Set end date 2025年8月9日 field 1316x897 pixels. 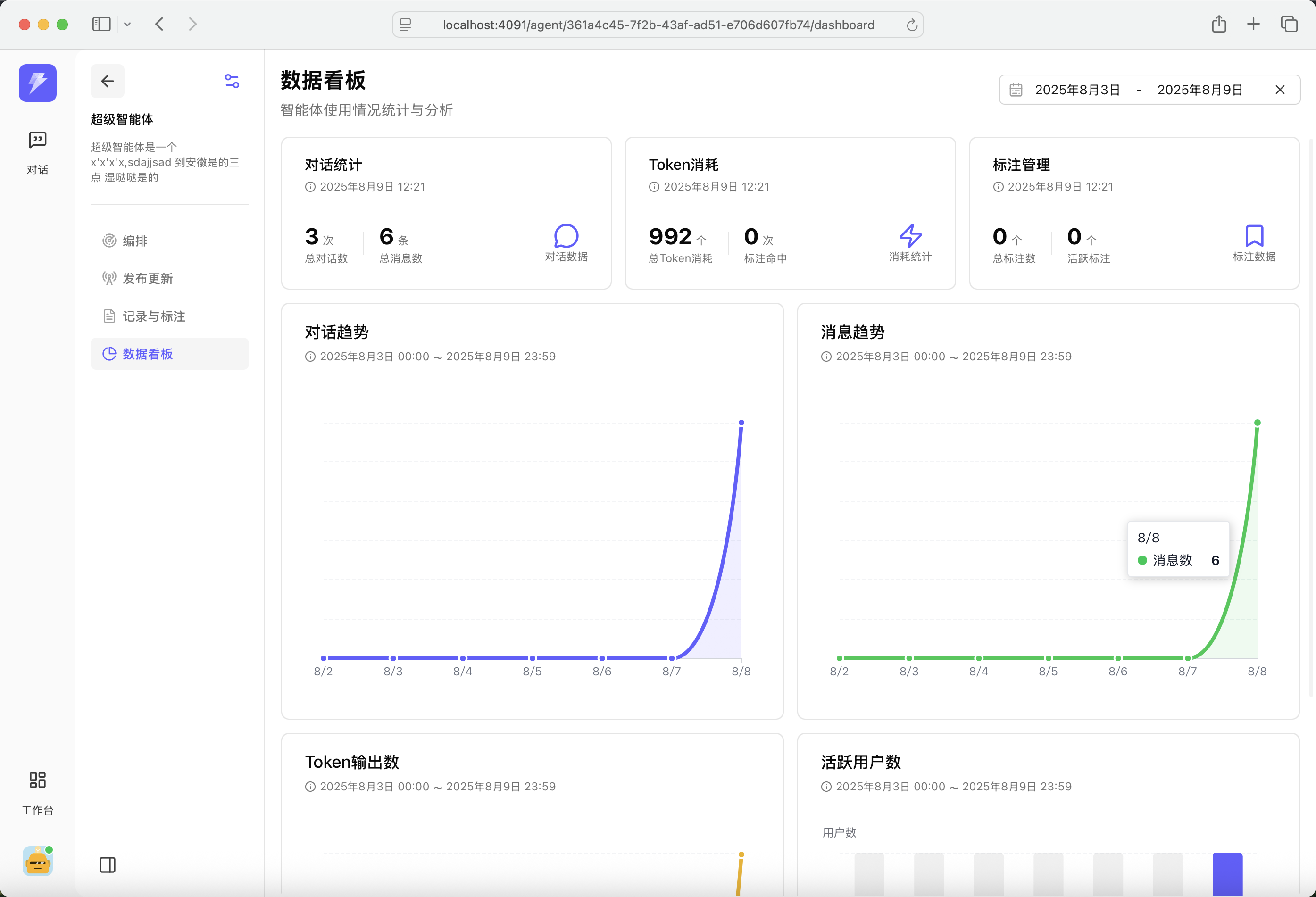pyautogui.click(x=1200, y=90)
